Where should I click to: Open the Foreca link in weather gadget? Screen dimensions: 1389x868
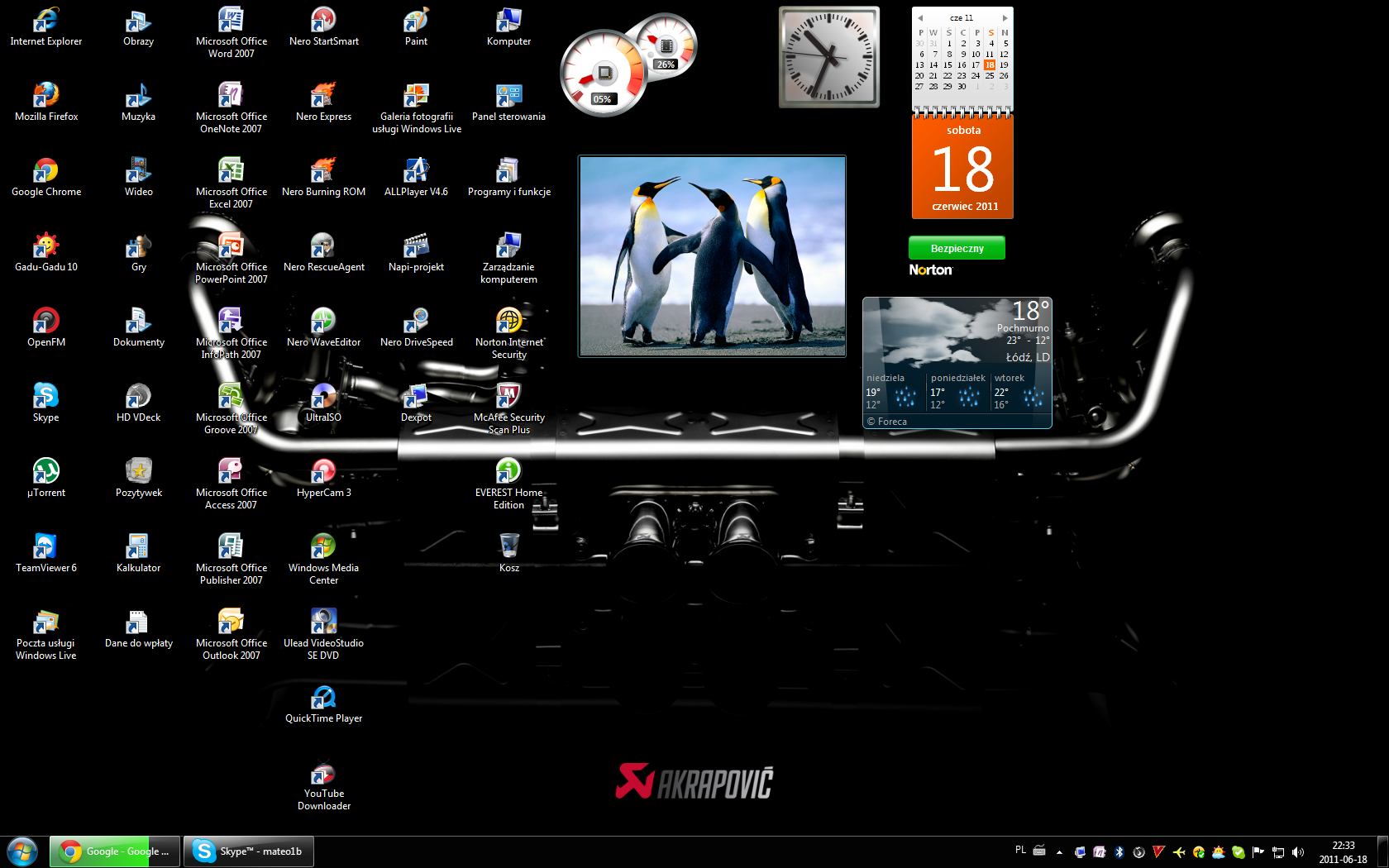point(887,422)
